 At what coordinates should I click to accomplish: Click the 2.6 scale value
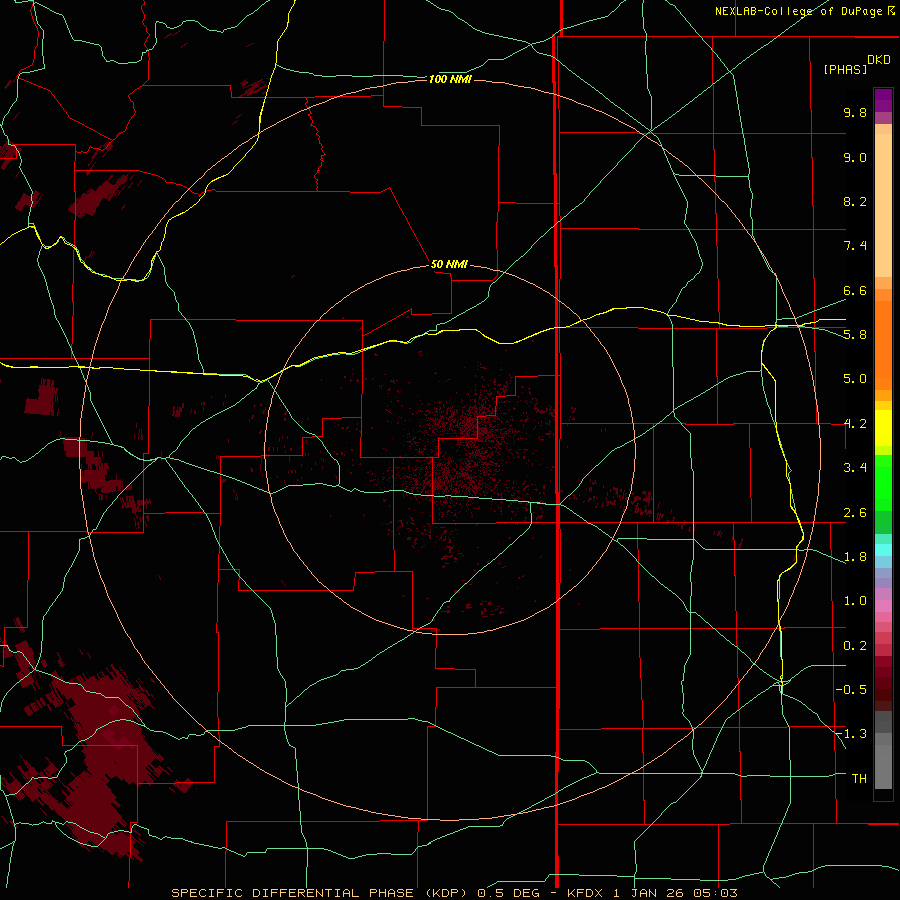click(855, 513)
